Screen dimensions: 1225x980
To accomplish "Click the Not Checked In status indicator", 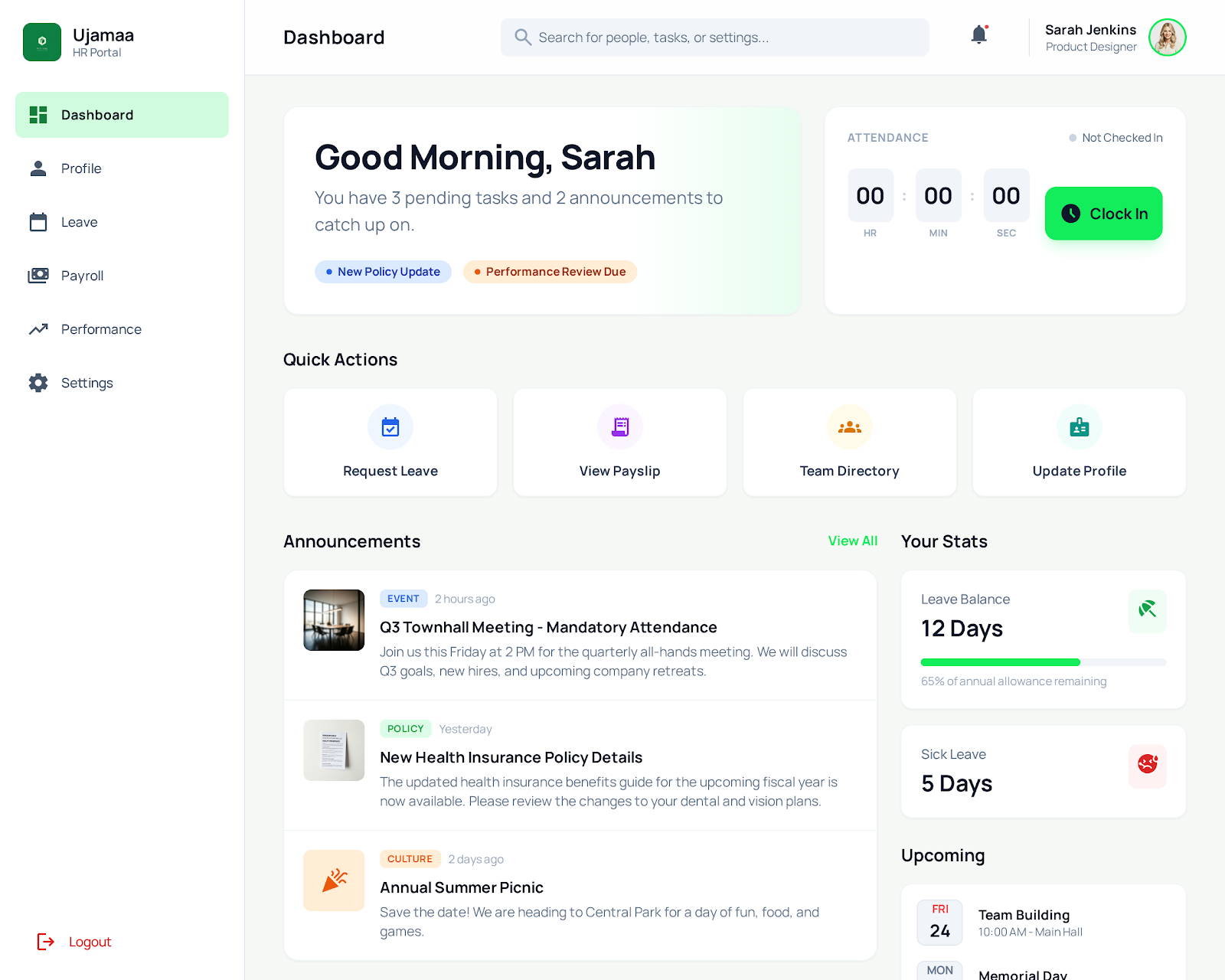I will 1116,138.
